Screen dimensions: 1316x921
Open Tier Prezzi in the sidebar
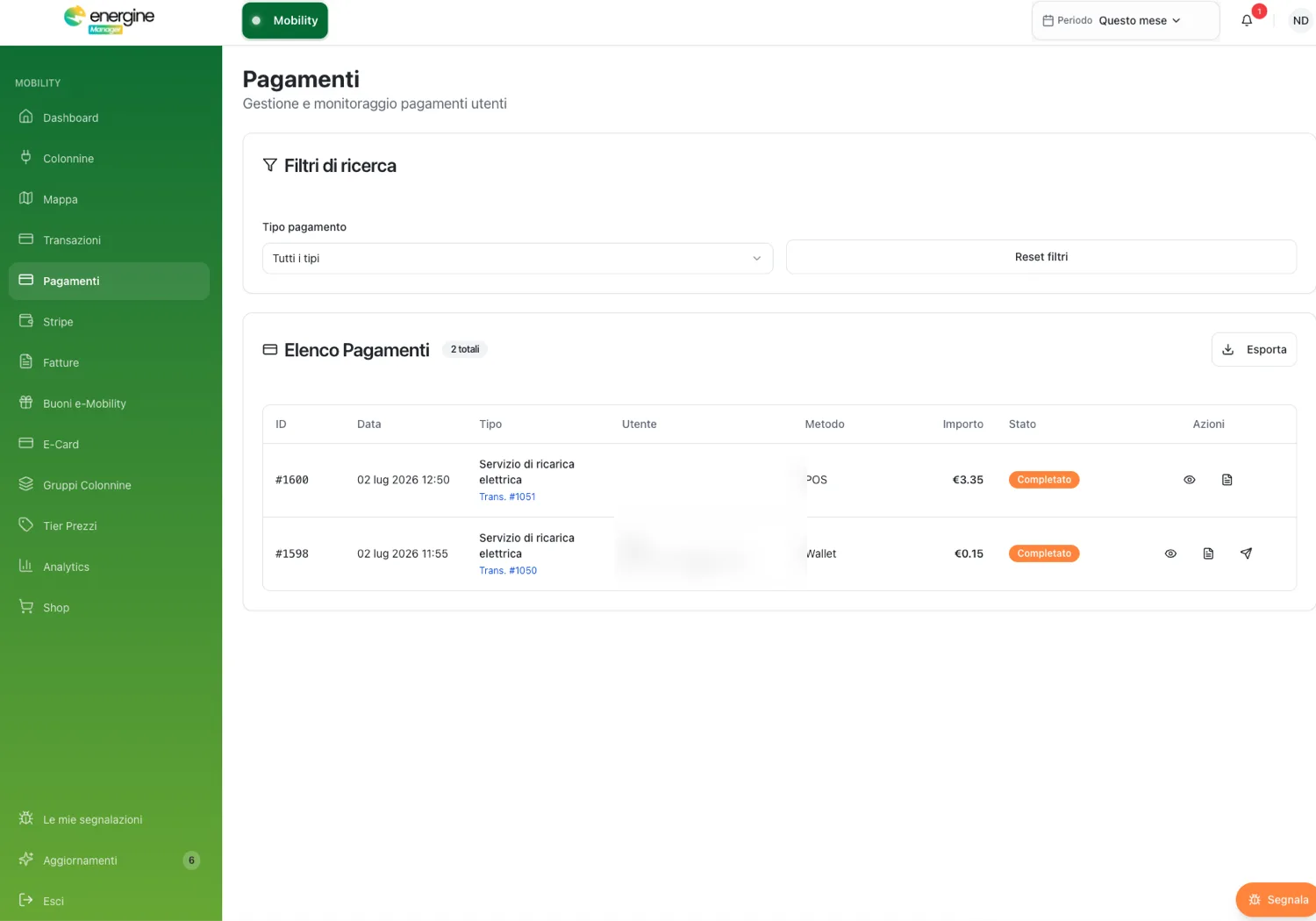[109, 525]
